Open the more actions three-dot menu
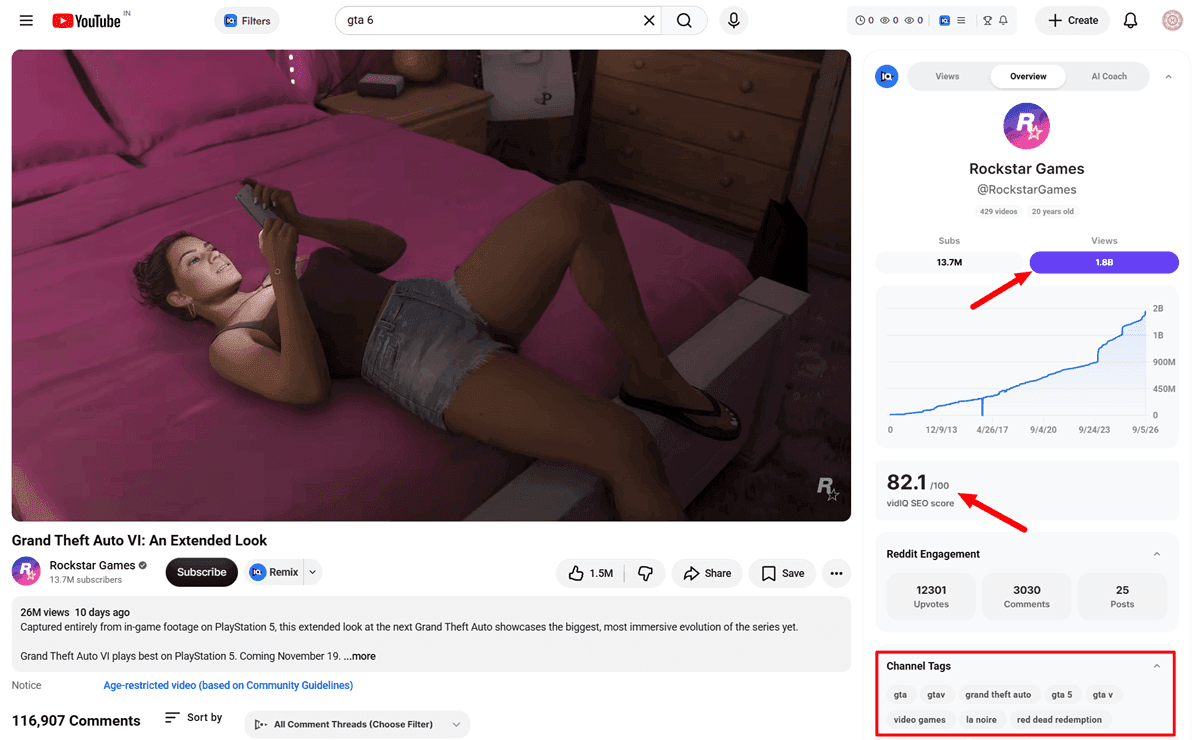Viewport: 1200px width, 740px height. click(837, 573)
